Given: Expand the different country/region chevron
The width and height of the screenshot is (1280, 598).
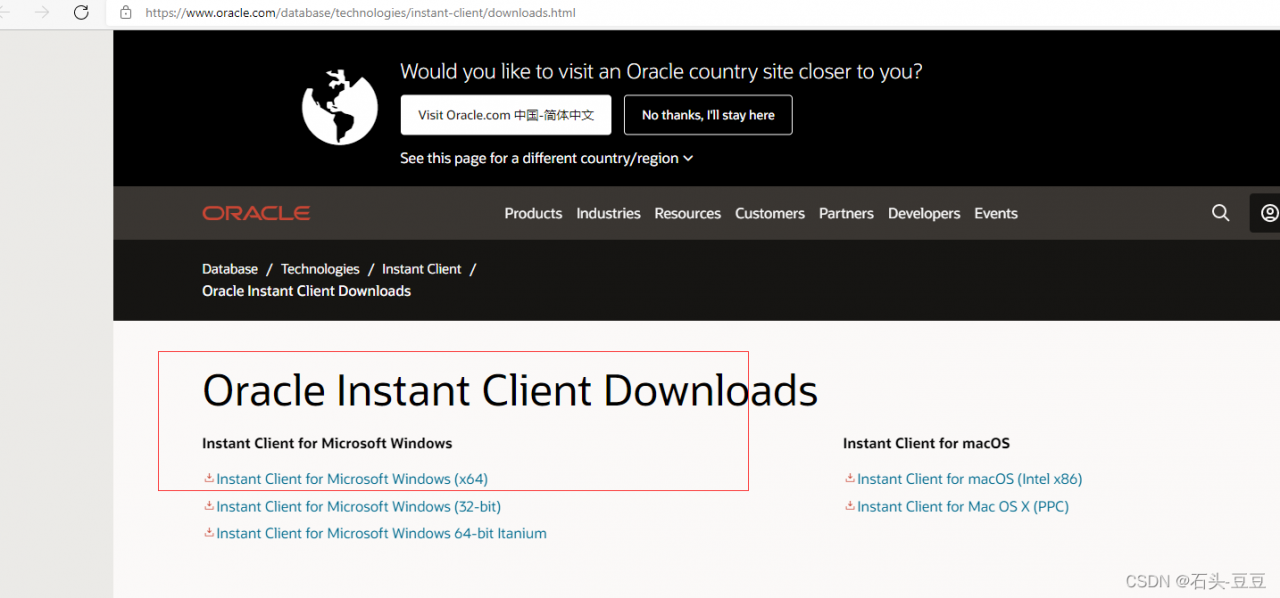Looking at the screenshot, I should pos(688,158).
